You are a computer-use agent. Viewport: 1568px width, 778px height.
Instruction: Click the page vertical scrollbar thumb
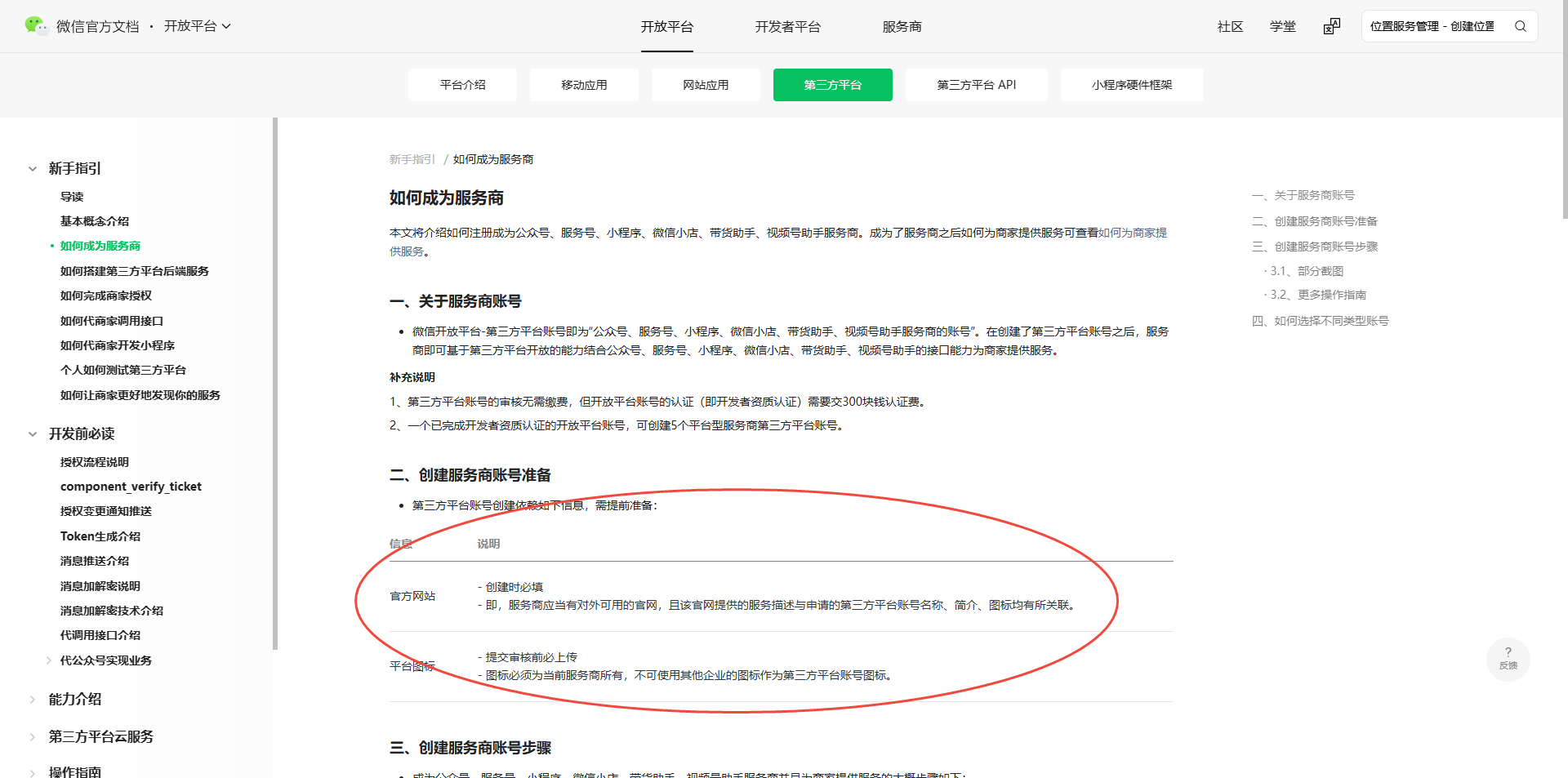pos(1565,109)
